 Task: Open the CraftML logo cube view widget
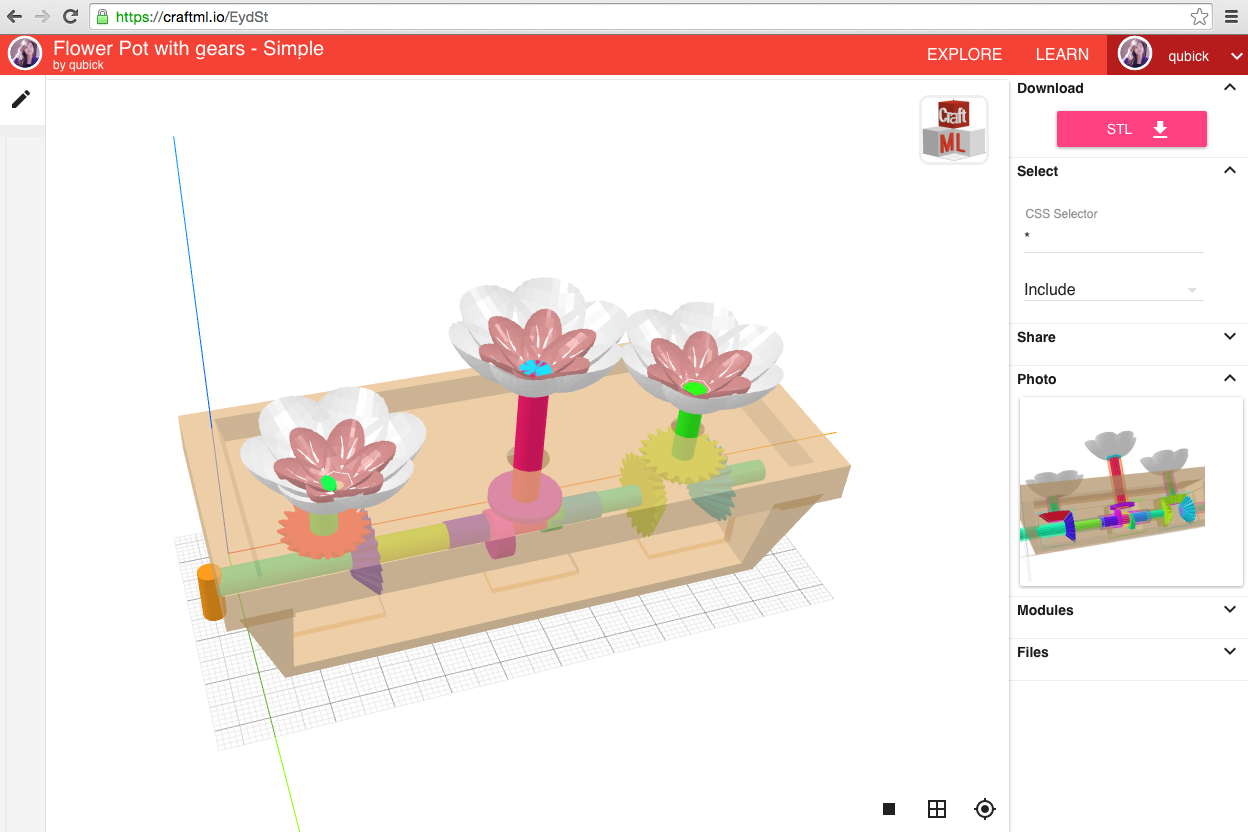[x=953, y=130]
